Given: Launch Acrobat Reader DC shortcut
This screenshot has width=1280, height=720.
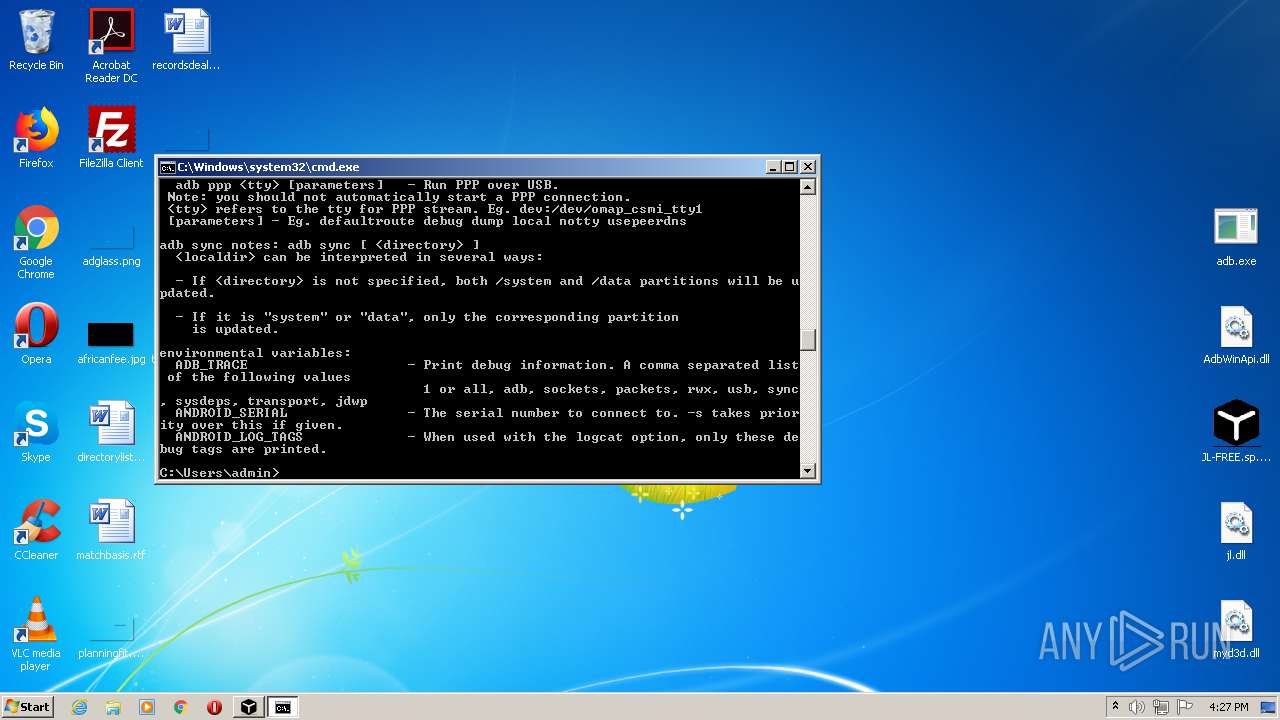Looking at the screenshot, I should [x=111, y=46].
